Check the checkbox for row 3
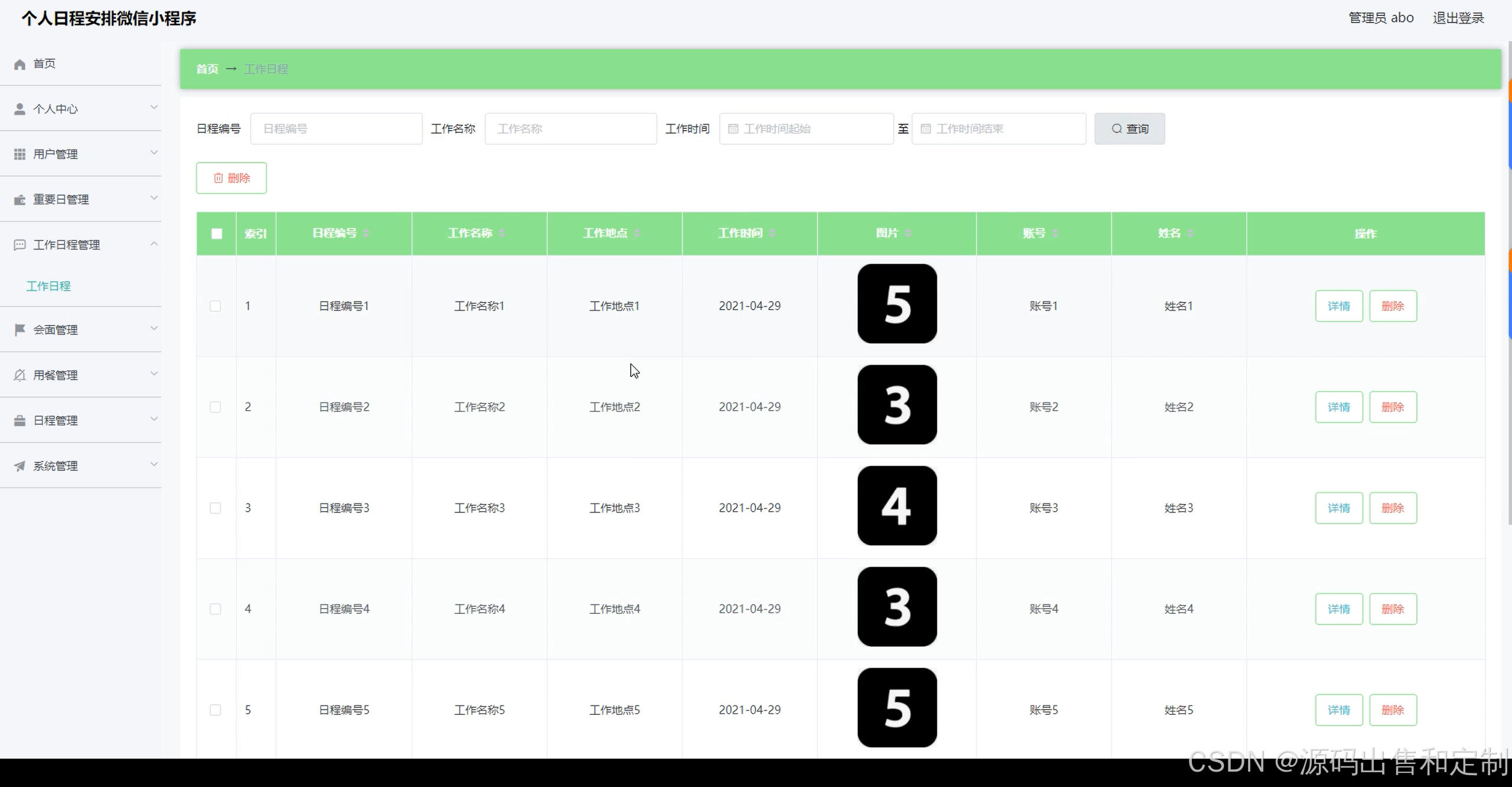Screen dimensions: 1512x787 216,508
